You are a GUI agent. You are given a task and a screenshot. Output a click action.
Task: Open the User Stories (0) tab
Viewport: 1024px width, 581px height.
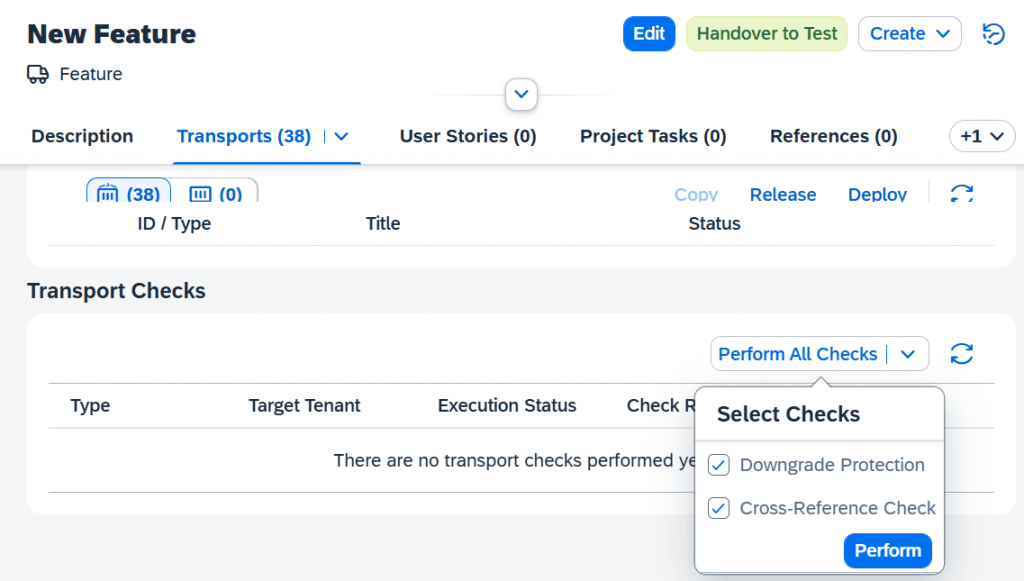coord(468,136)
